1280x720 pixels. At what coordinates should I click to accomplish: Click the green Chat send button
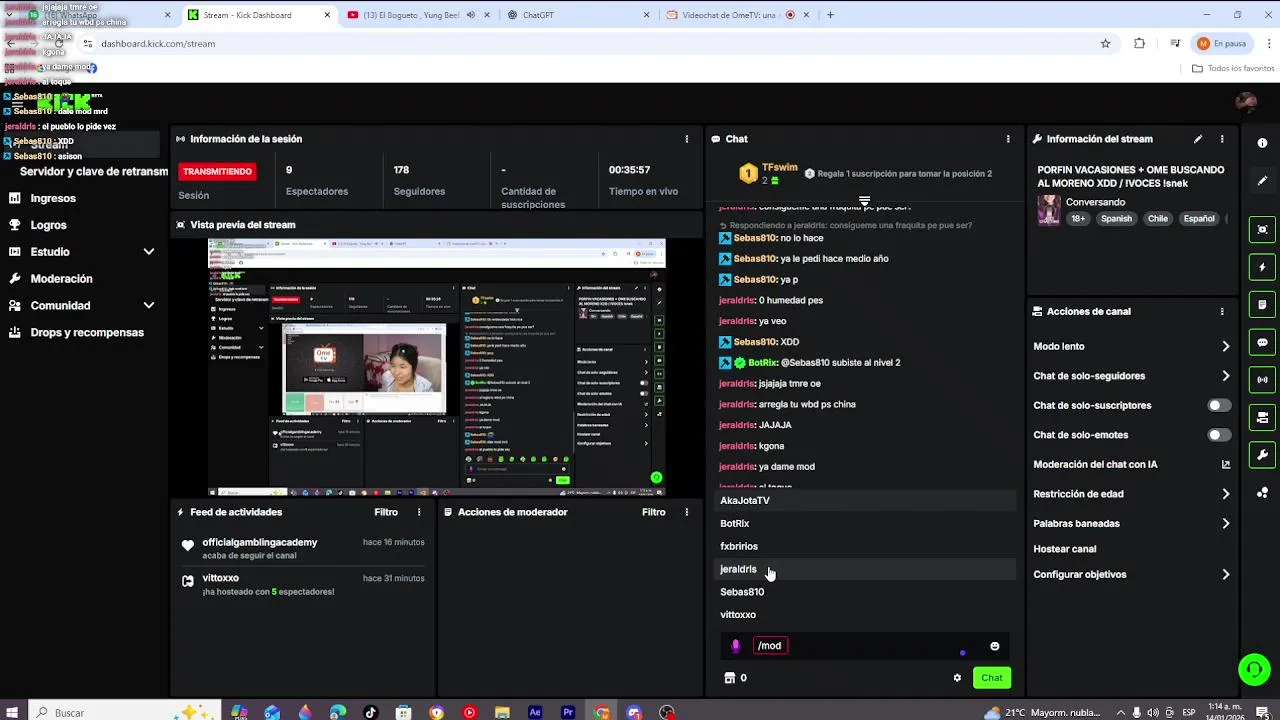[992, 678]
